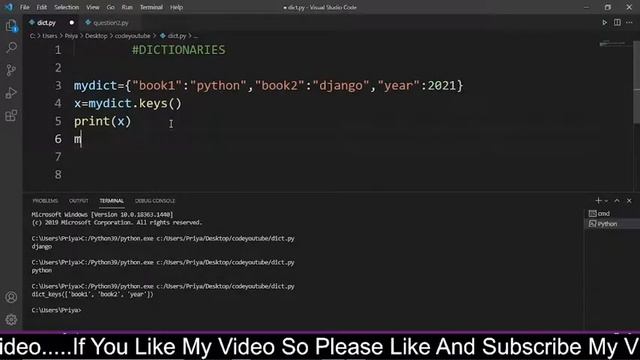Open the Accounts menu icon
Screen dimensions: 640x360
coord(11,297)
